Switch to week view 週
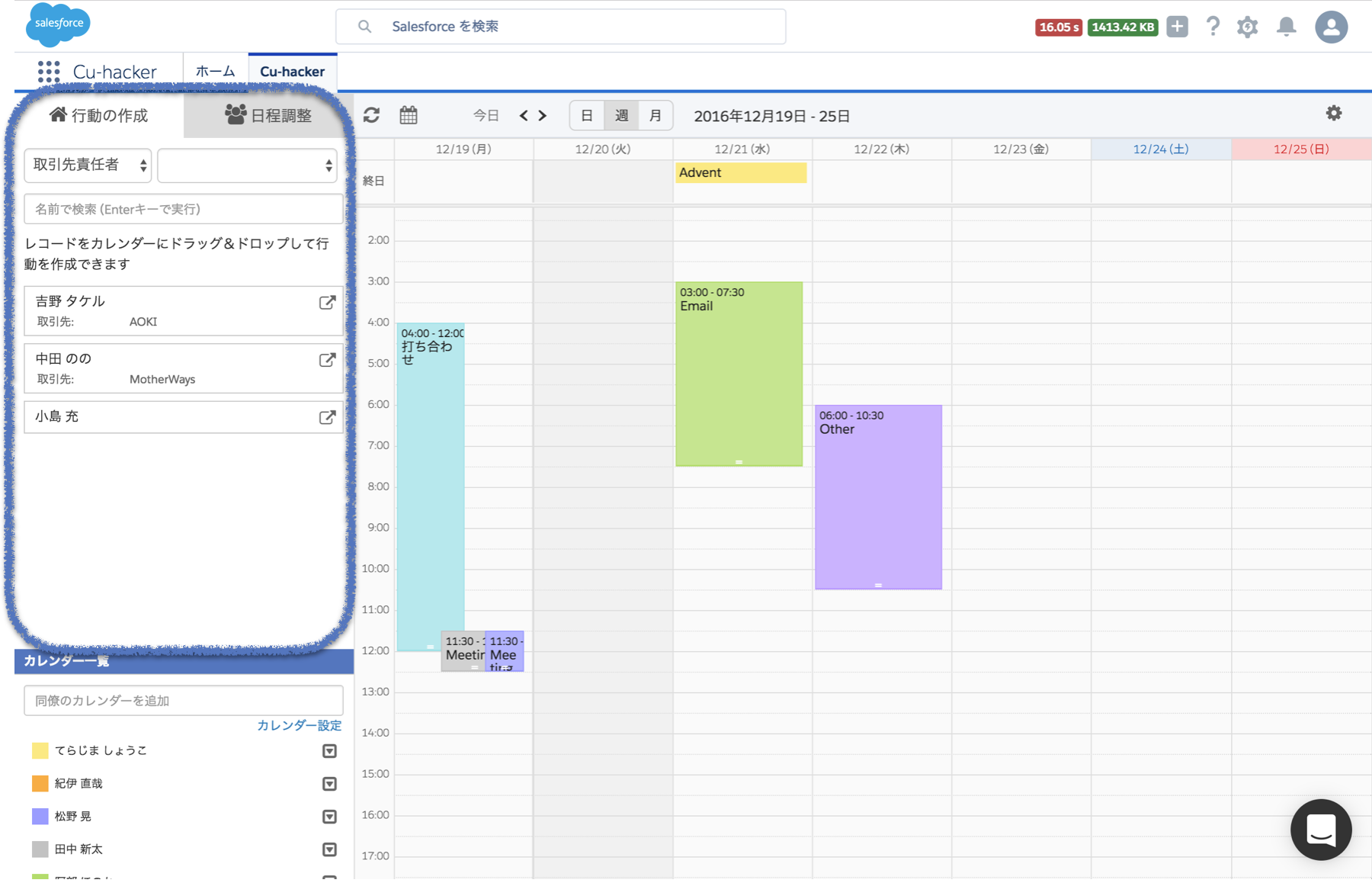Viewport: 1372px width, 883px height. [621, 116]
